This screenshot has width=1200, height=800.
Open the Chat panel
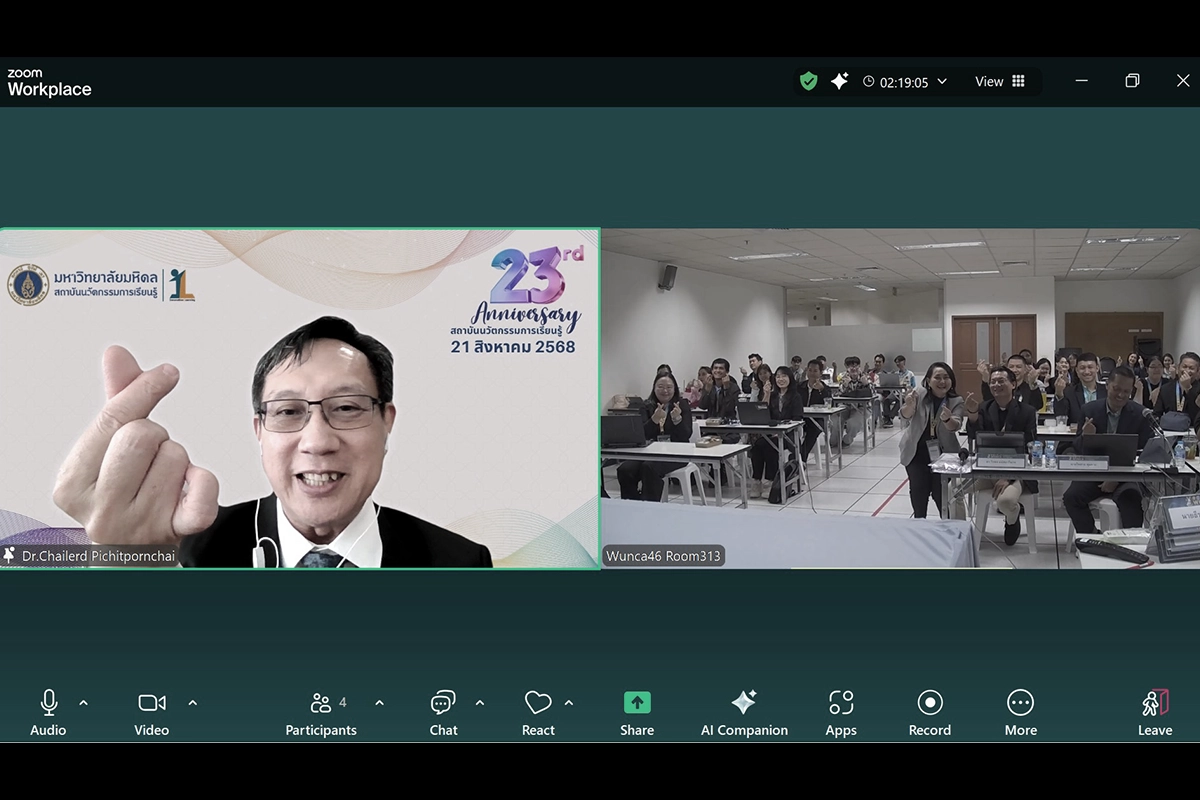tap(443, 713)
